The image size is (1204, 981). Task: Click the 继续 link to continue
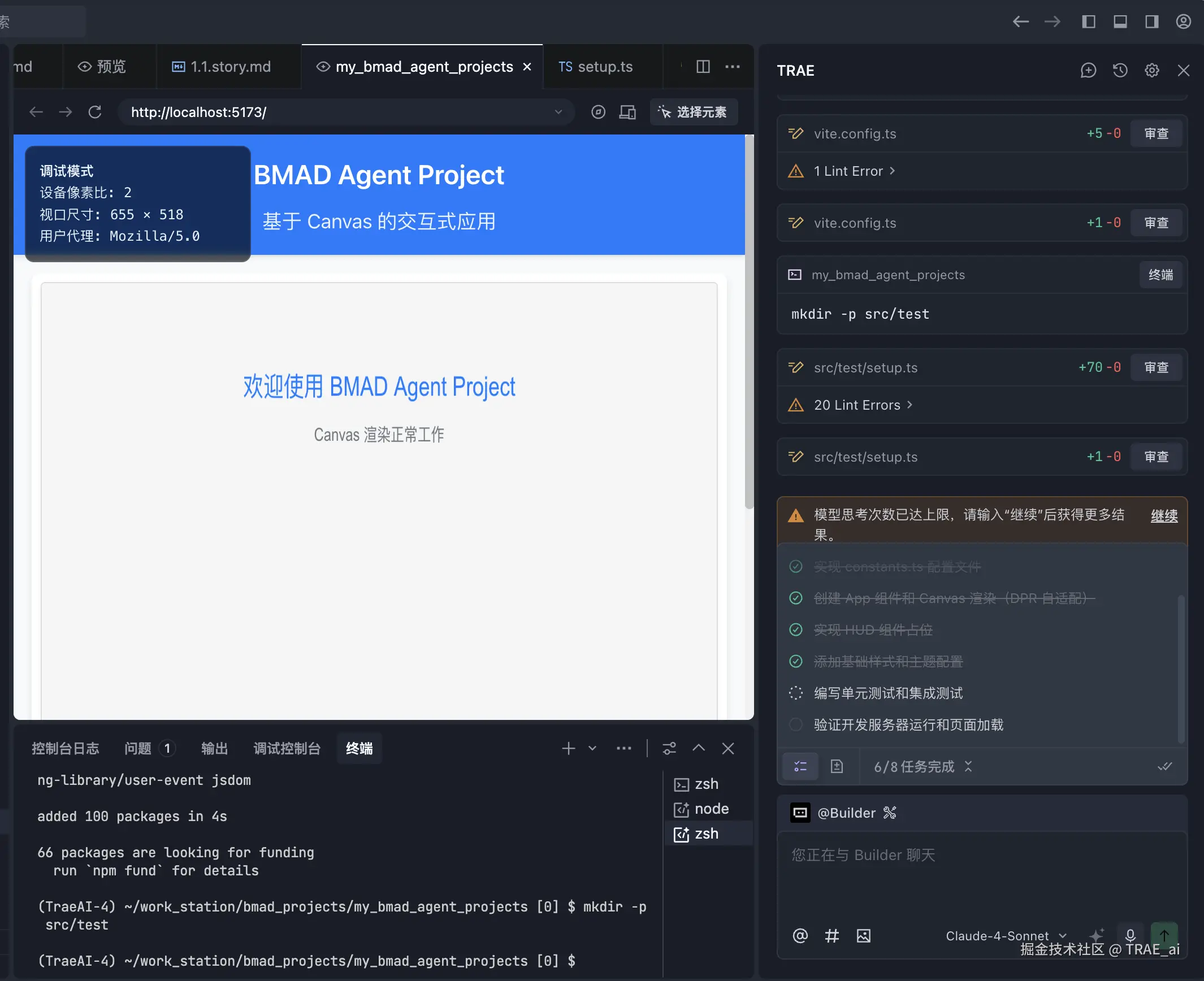[x=1164, y=515]
